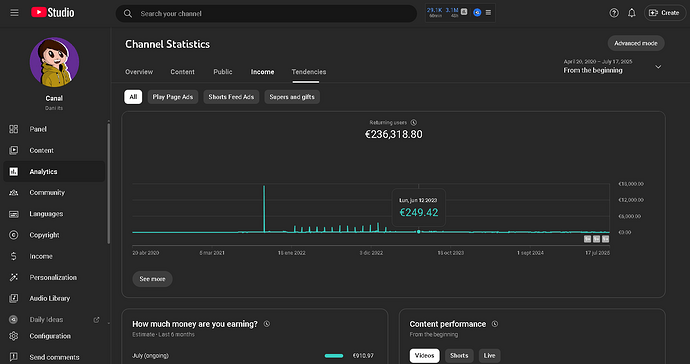This screenshot has width=690, height=364.
Task: Switch to the Tendencies tab
Action: coord(309,72)
